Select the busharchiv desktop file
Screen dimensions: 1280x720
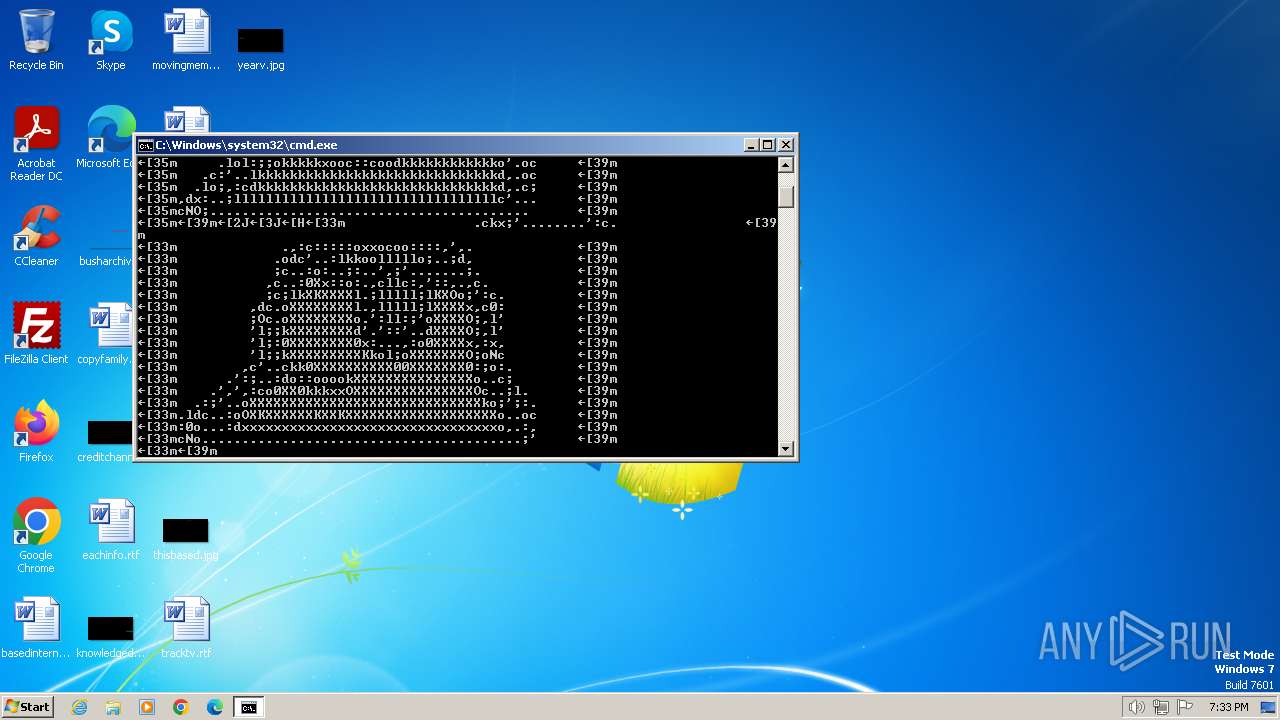click(x=106, y=254)
